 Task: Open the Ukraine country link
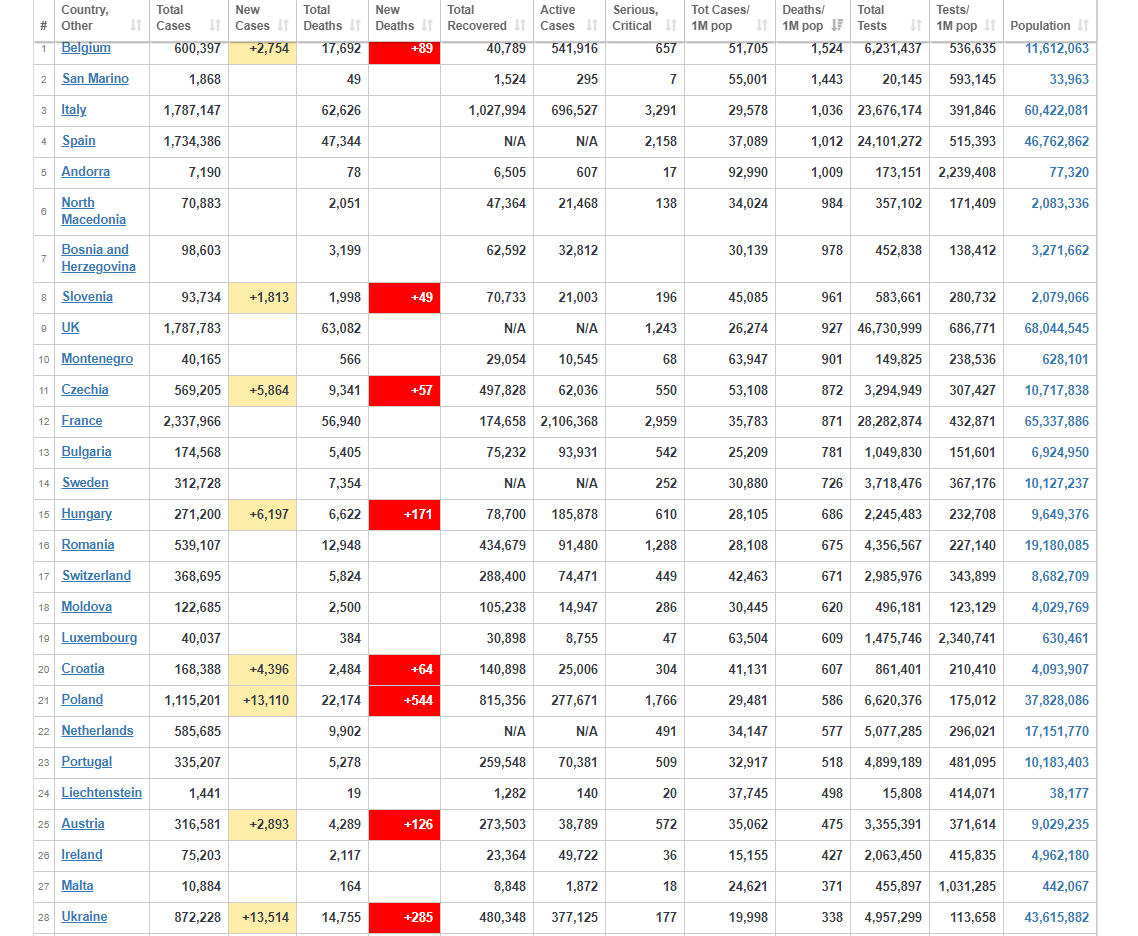point(84,917)
